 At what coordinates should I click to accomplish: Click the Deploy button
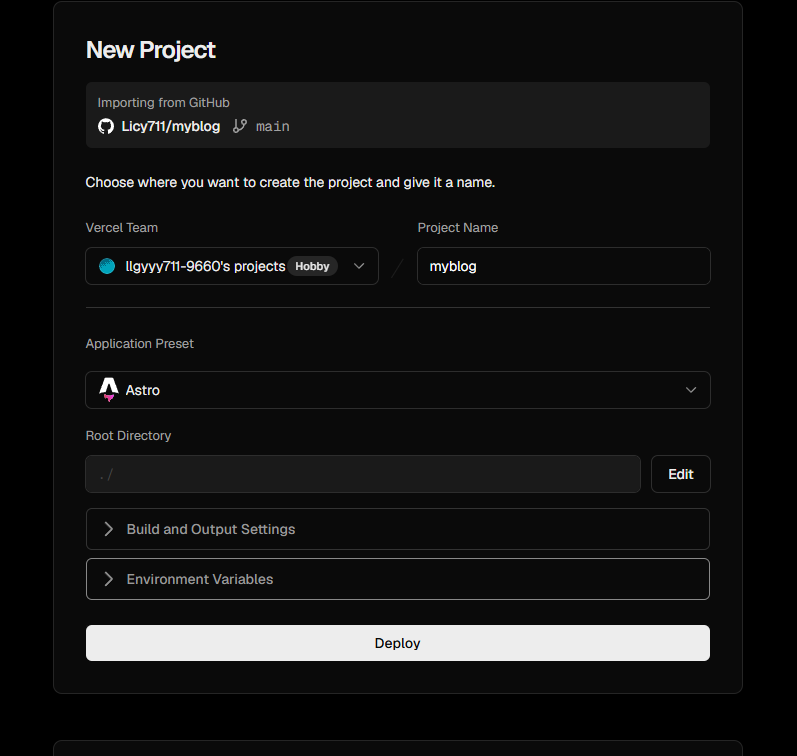[397, 643]
